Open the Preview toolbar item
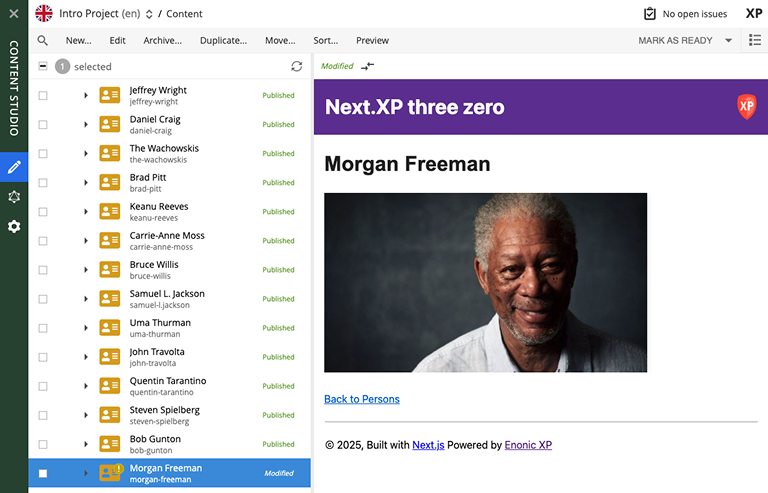Image resolution: width=768 pixels, height=493 pixels. (x=372, y=41)
